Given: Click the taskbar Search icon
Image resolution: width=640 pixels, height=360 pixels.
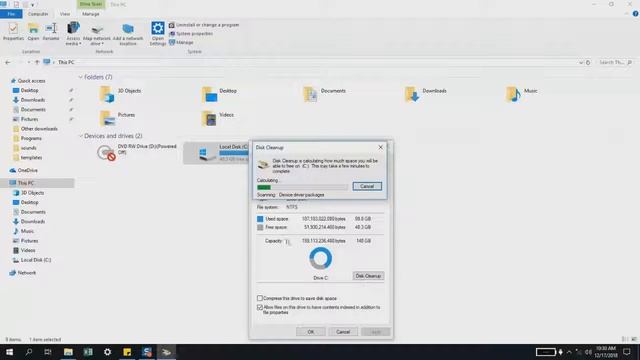Looking at the screenshot, I should [29, 352].
